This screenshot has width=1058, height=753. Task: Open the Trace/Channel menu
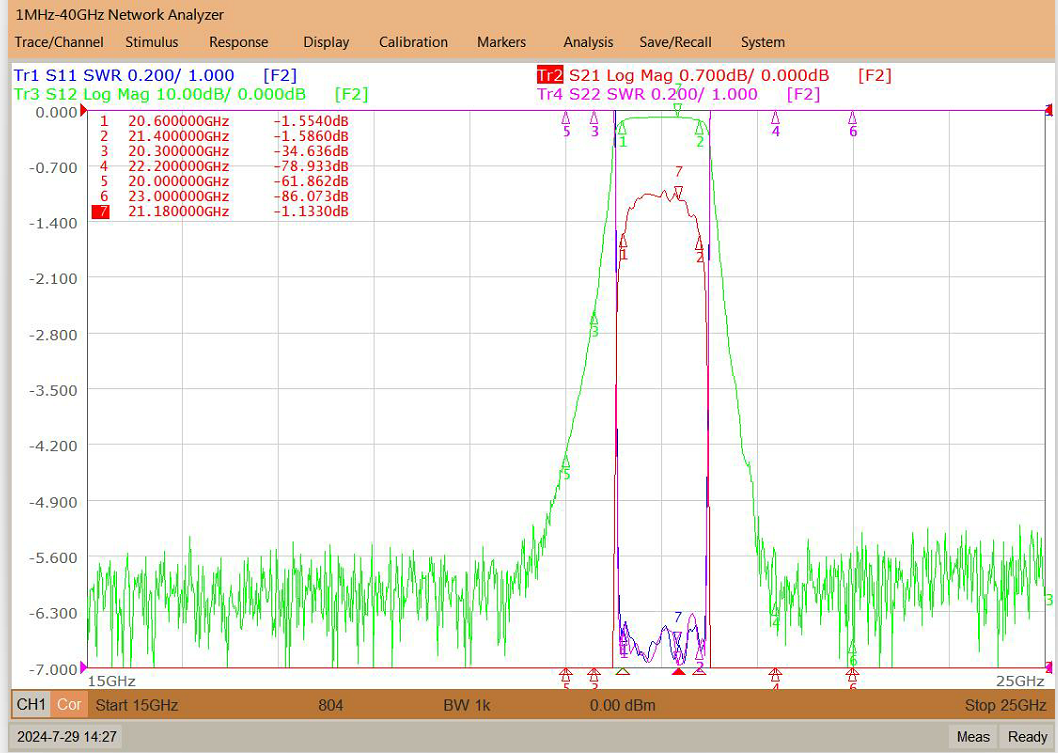pos(59,42)
